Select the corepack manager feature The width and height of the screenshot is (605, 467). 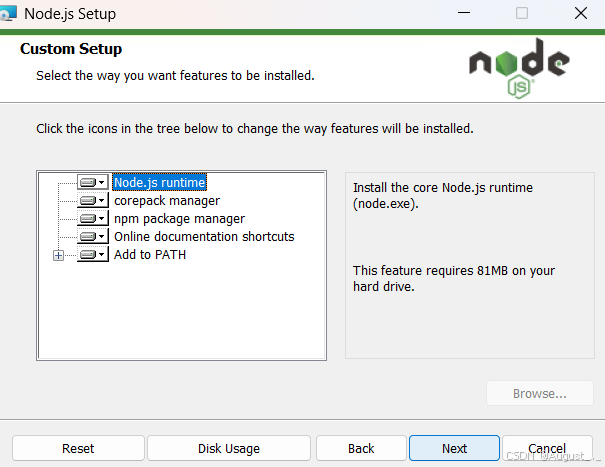click(x=167, y=201)
